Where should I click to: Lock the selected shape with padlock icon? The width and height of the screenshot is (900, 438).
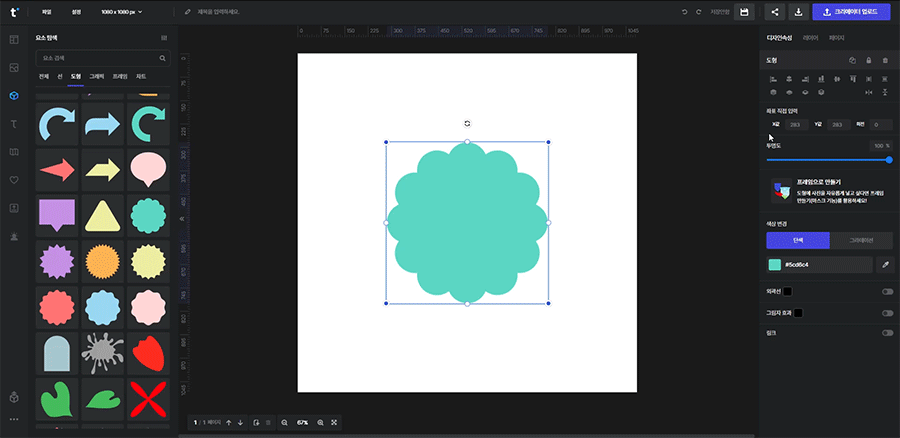point(868,61)
